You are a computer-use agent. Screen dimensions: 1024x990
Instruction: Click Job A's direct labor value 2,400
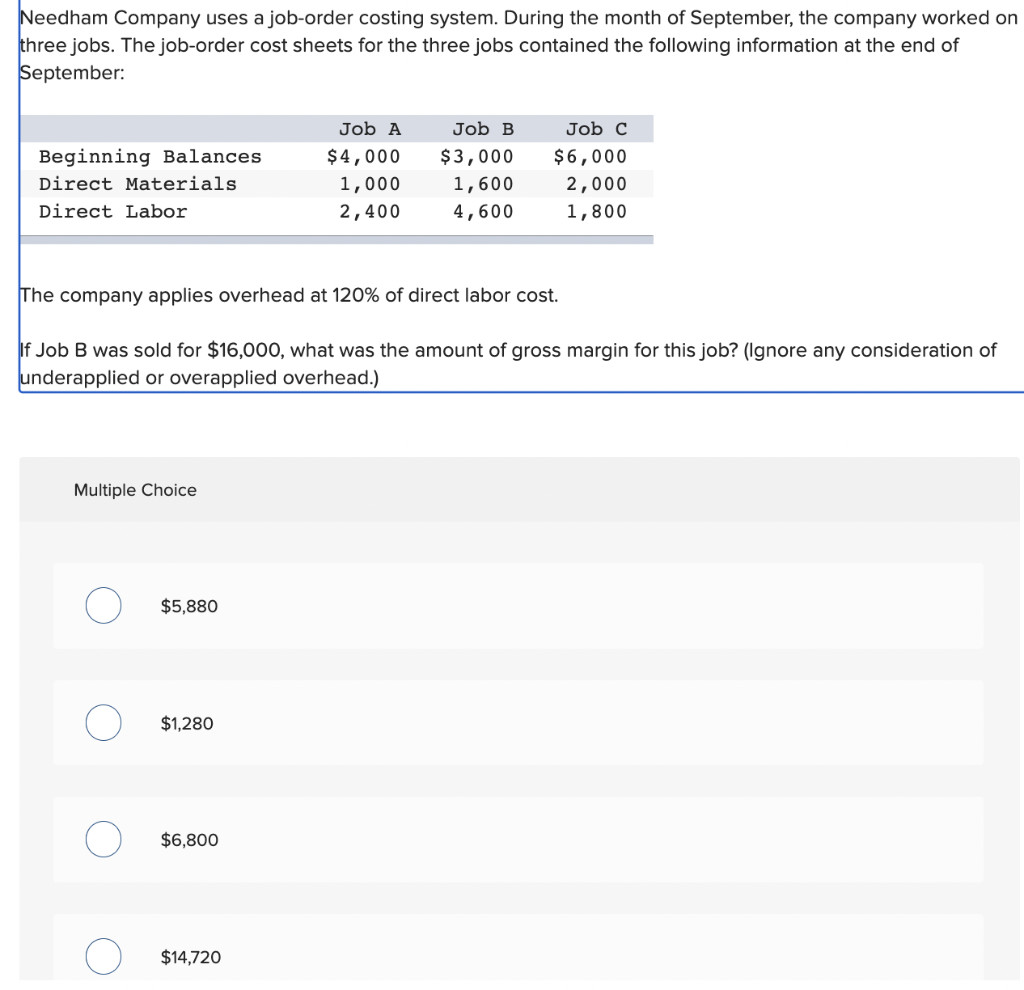point(370,211)
